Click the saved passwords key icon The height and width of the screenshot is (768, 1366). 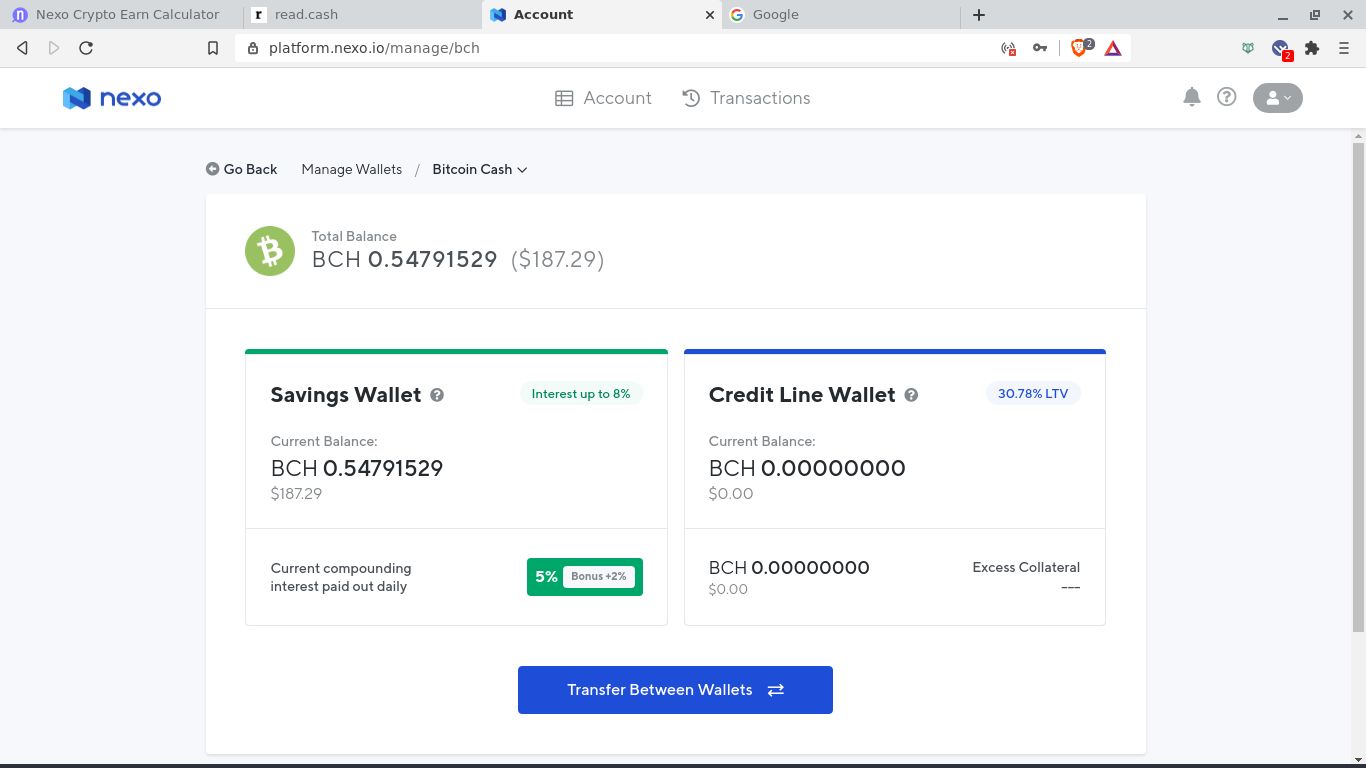pyautogui.click(x=1040, y=48)
